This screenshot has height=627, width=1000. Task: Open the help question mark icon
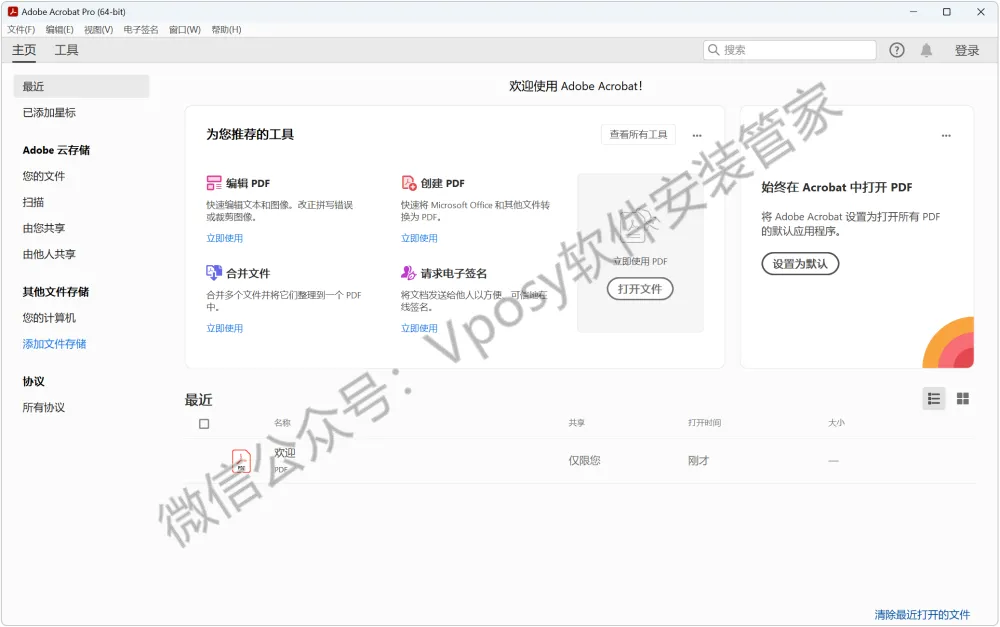coord(897,50)
